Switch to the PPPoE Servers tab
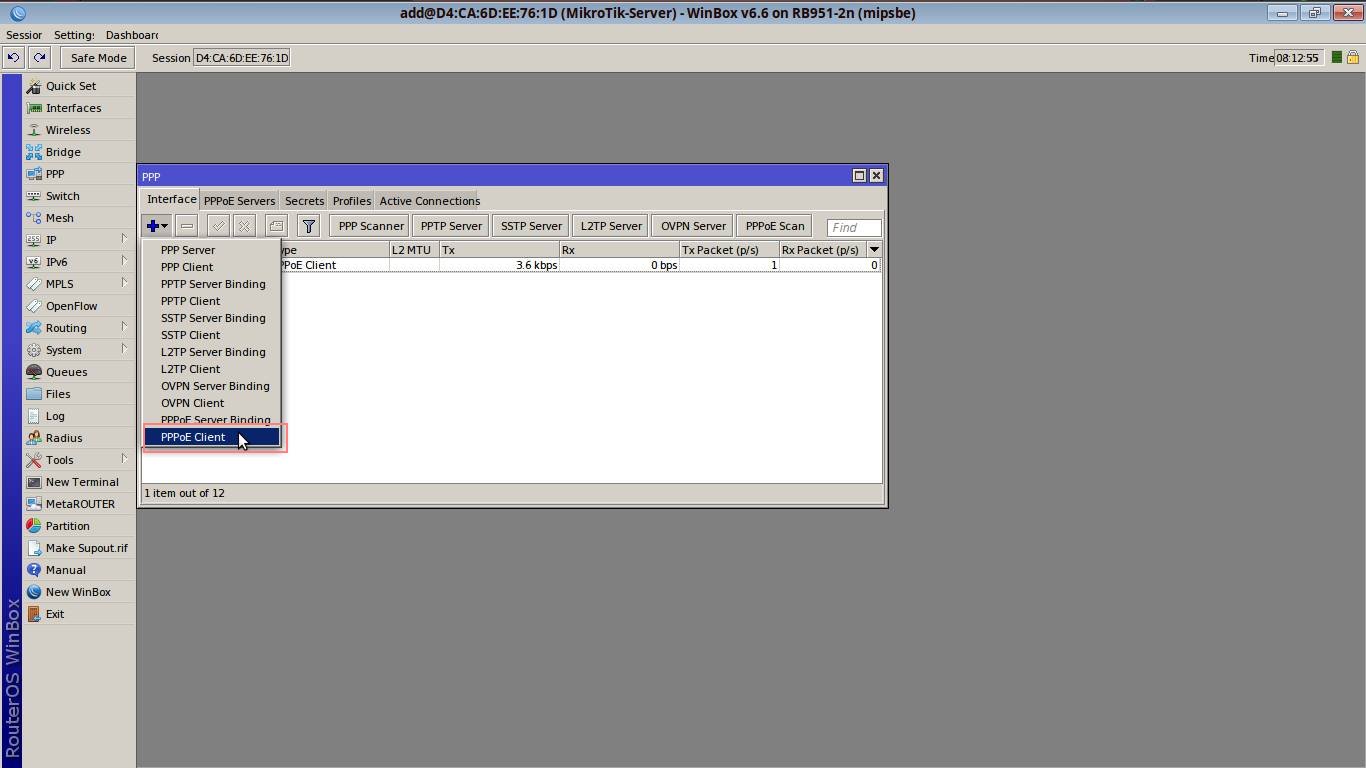The image size is (1366, 768). 239,201
